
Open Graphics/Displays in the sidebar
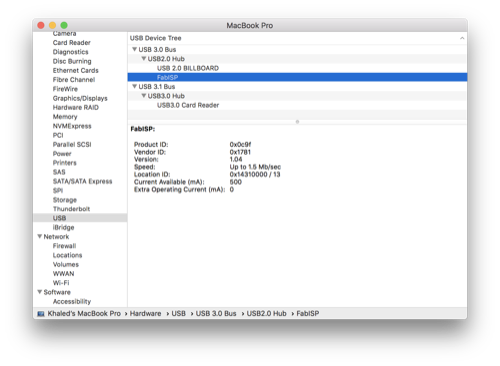tap(80, 98)
